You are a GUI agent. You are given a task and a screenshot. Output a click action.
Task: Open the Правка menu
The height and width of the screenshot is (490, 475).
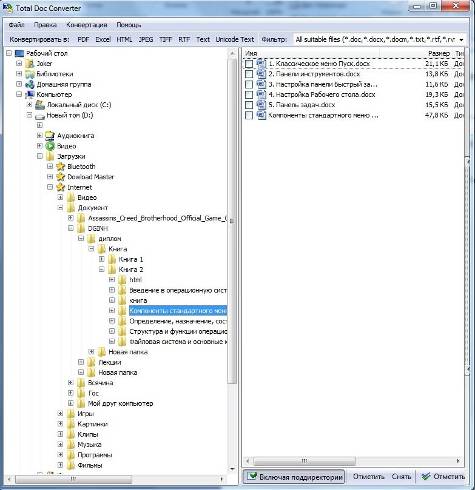[x=45, y=25]
